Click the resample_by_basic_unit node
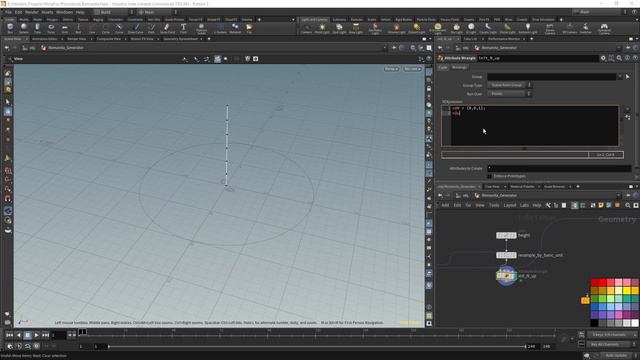The height and width of the screenshot is (360, 640). pyautogui.click(x=506, y=255)
